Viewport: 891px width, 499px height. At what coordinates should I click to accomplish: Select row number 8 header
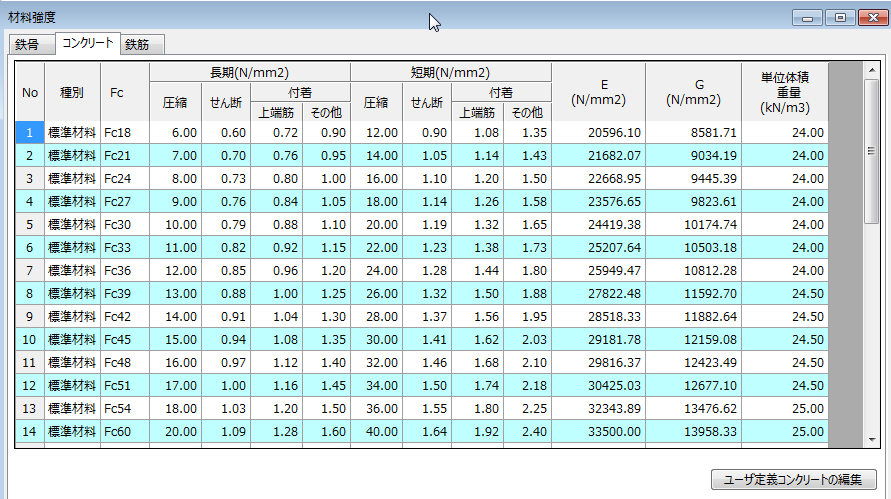pos(30,293)
